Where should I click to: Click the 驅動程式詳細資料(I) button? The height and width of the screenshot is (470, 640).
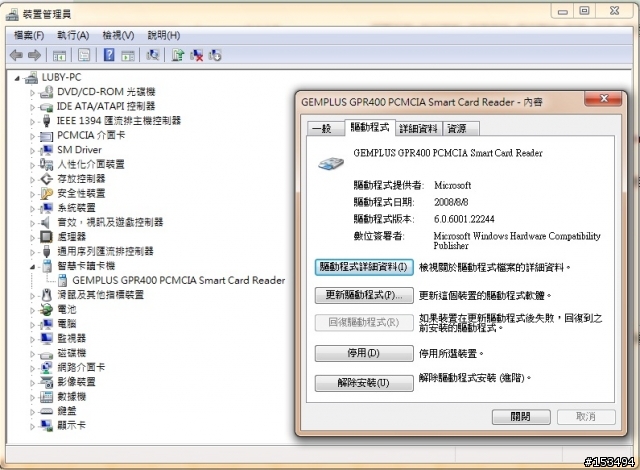click(364, 267)
